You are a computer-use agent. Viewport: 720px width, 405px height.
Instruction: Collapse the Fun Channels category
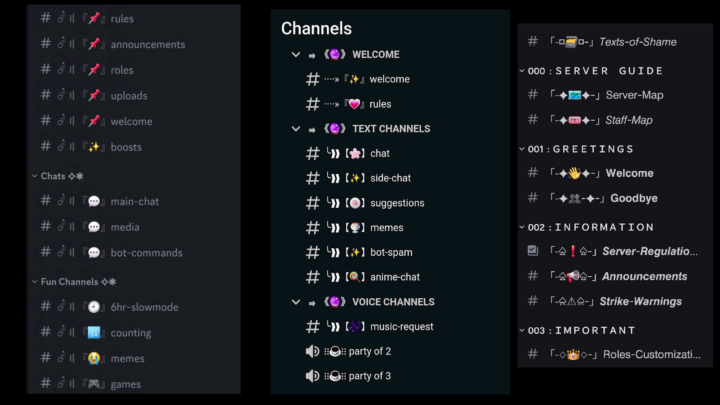coord(35,282)
